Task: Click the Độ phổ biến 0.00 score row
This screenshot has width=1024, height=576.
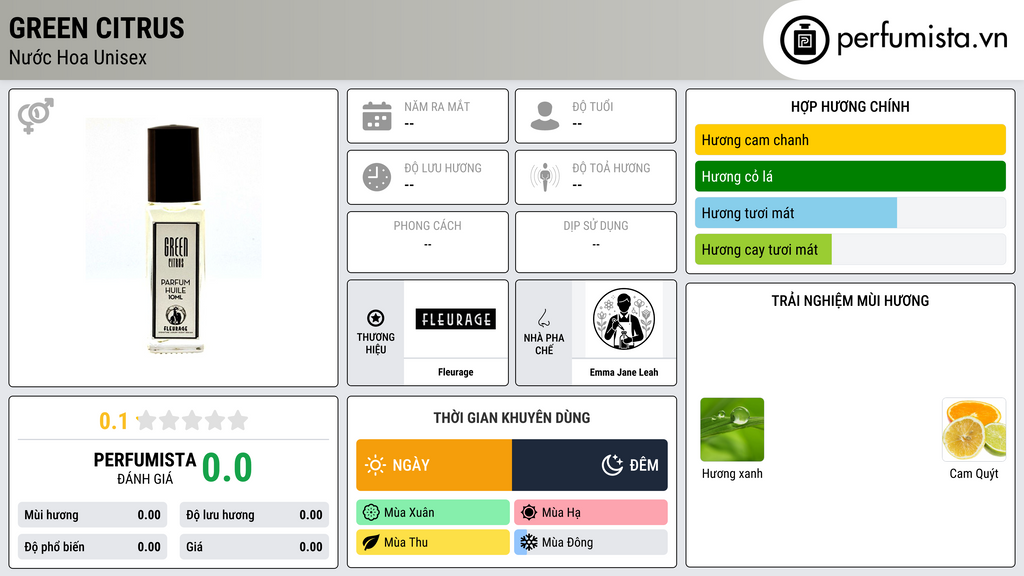Action: point(92,547)
